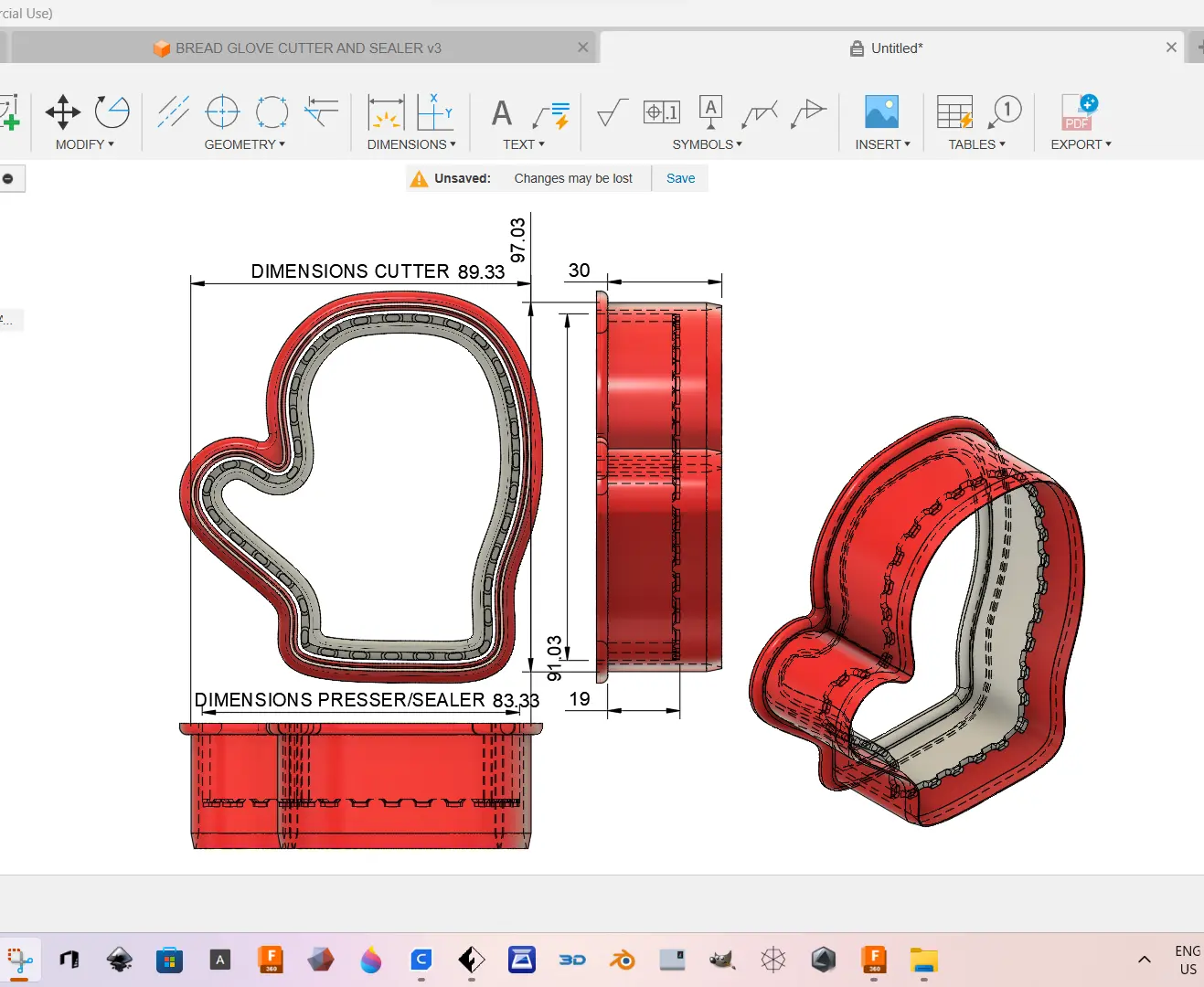
Task: Insert a Surface Texture symbol
Action: coord(612,112)
